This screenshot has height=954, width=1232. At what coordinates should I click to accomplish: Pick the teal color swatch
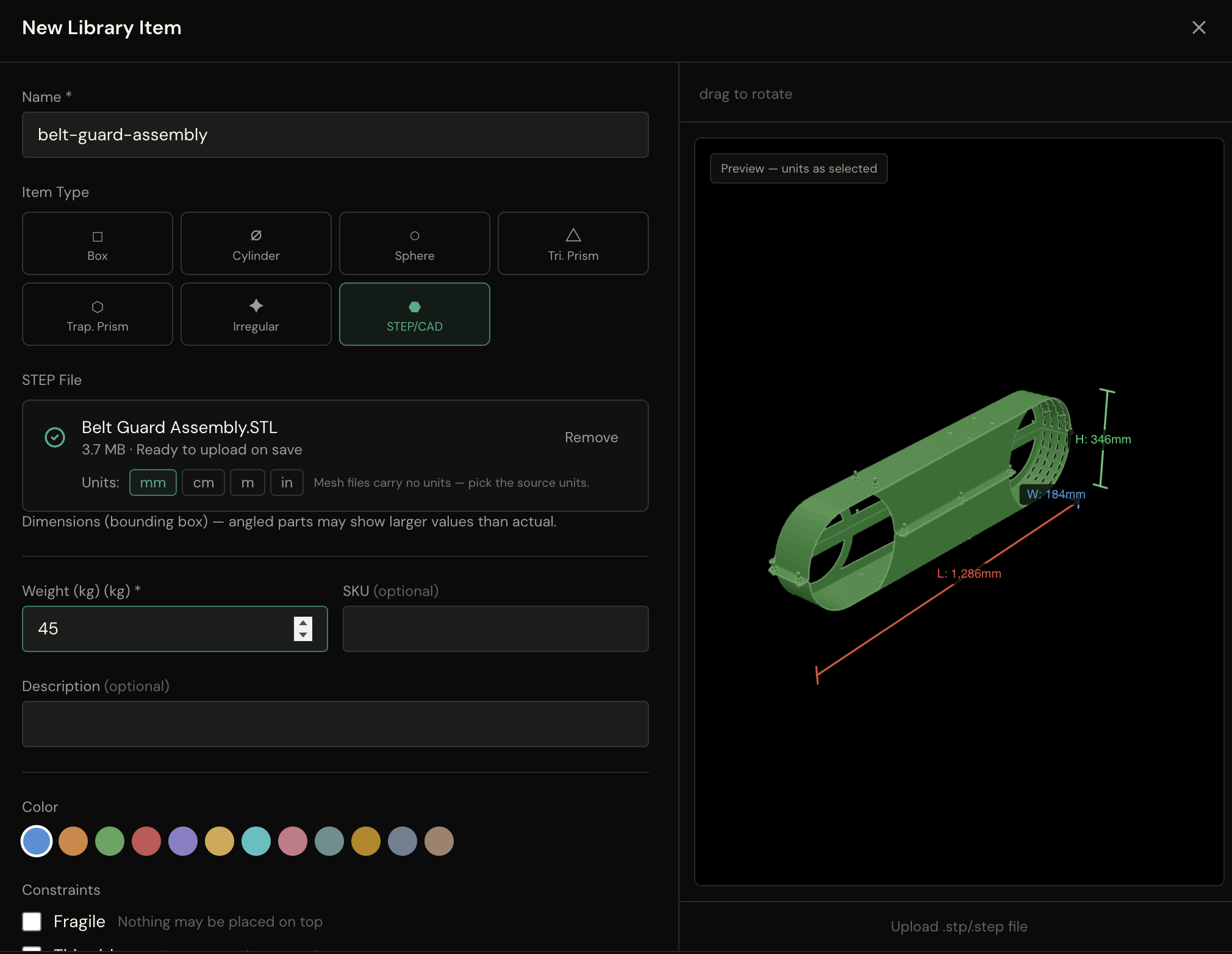click(x=256, y=841)
